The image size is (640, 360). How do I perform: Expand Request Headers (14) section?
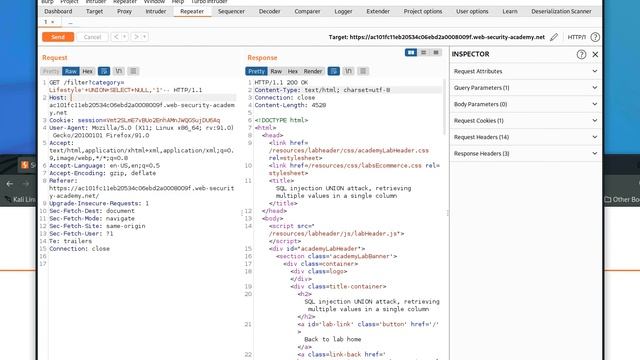tap(525, 137)
